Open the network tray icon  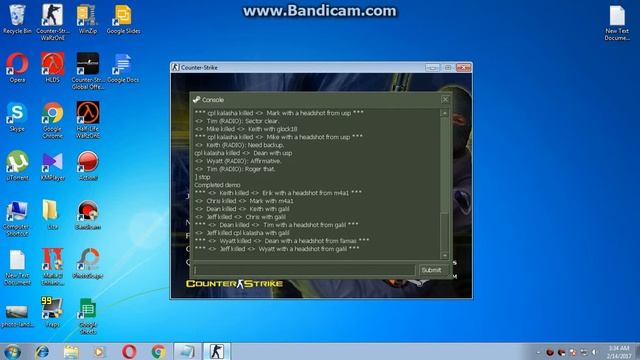coord(584,352)
